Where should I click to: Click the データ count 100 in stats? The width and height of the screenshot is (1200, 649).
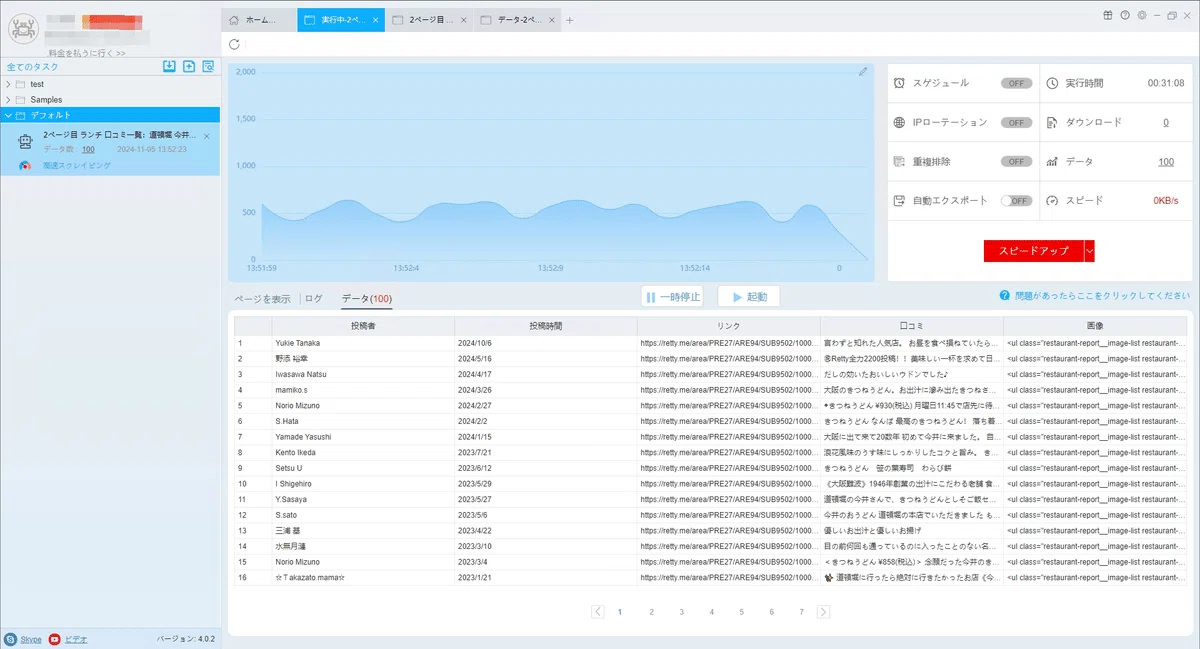[x=1166, y=161]
